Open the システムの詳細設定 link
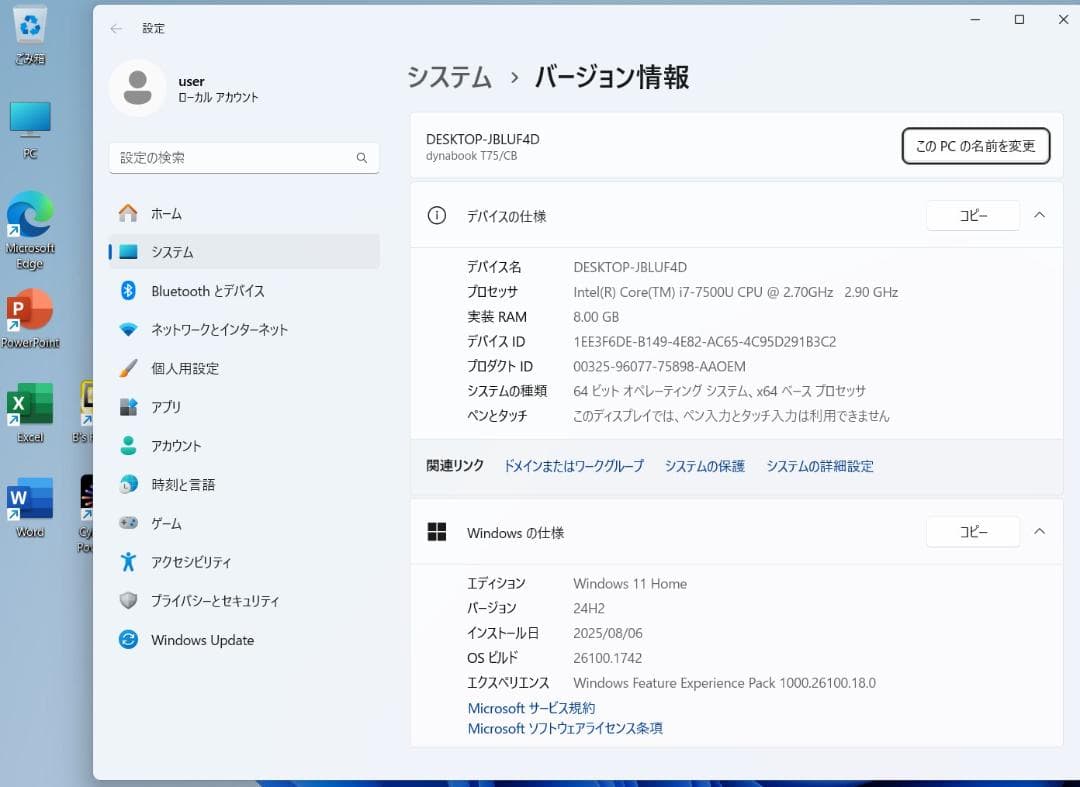 click(x=820, y=466)
